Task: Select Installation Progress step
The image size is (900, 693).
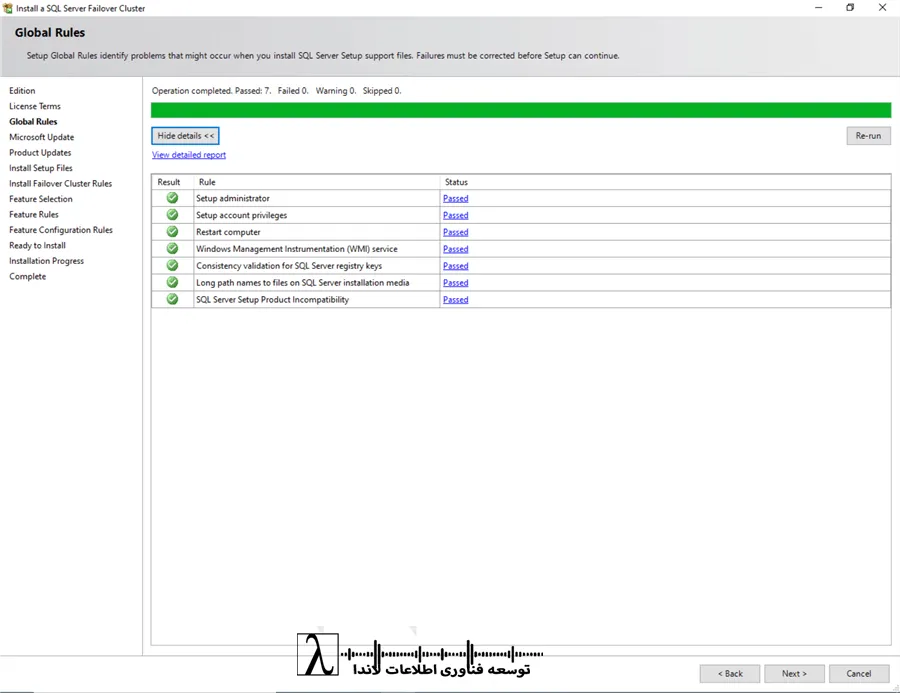Action: tap(46, 261)
